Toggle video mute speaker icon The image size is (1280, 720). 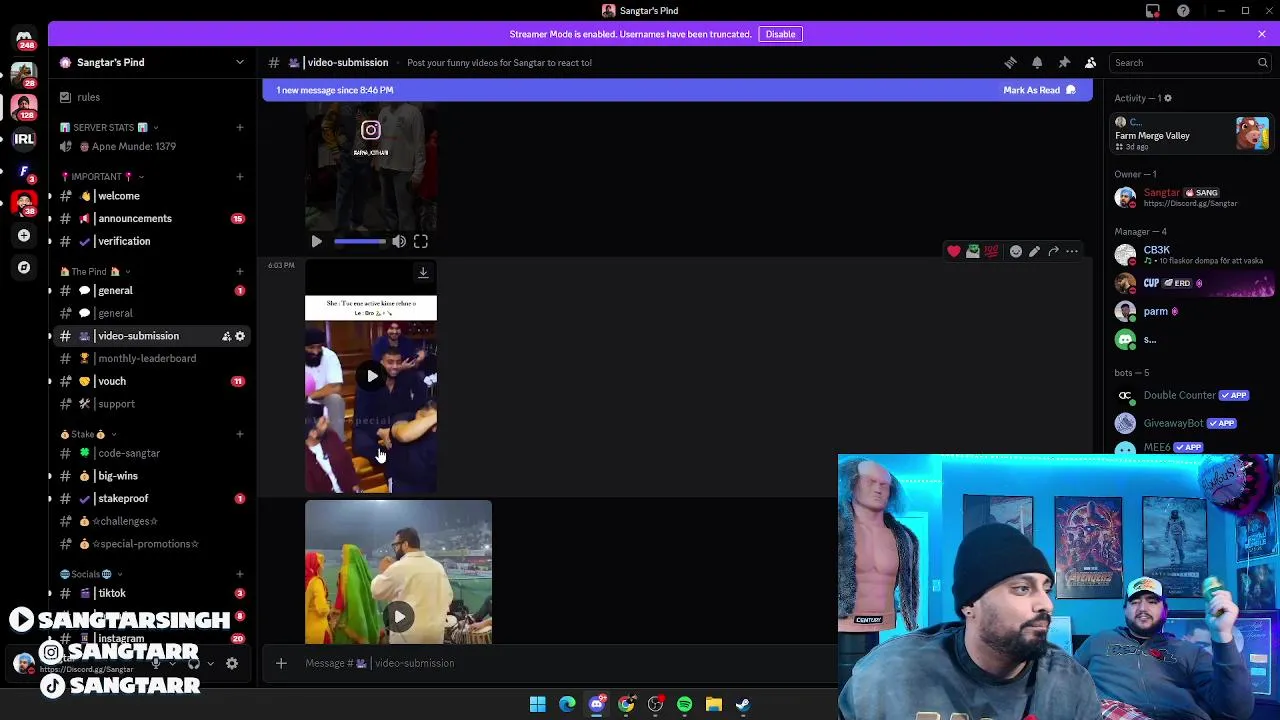click(399, 241)
